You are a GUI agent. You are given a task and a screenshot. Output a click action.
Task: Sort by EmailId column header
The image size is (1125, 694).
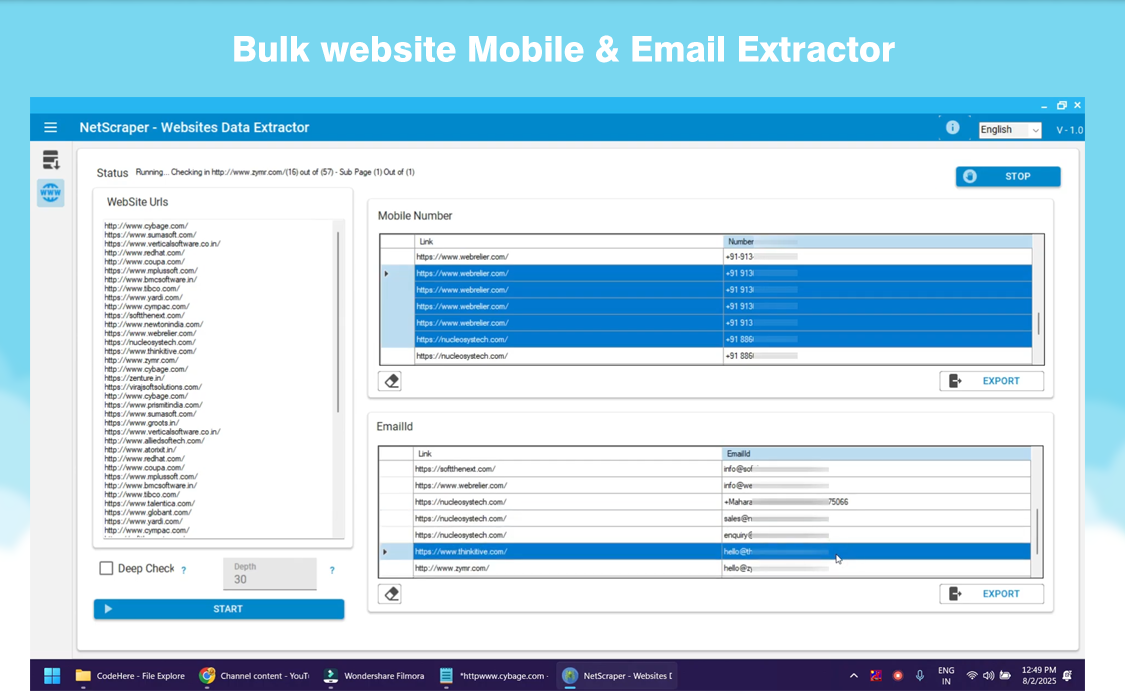(x=876, y=454)
